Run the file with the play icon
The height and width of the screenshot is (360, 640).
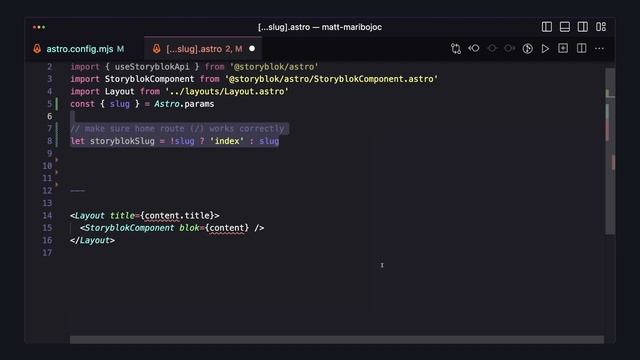click(545, 49)
